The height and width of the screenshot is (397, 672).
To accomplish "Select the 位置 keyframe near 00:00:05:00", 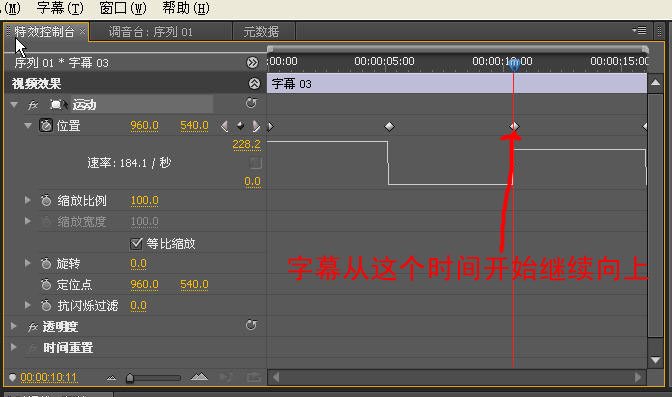I will pos(389,126).
